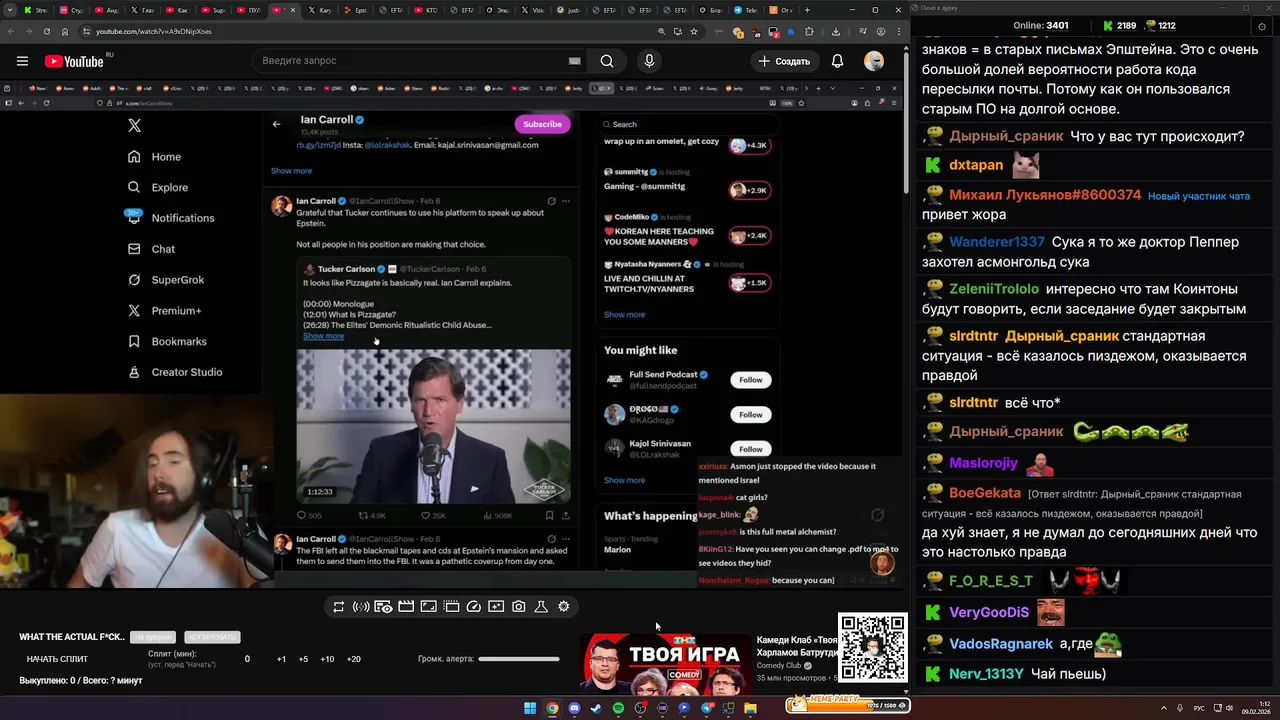Click the loop/repeat icon in the stream toolbar

coord(339,607)
